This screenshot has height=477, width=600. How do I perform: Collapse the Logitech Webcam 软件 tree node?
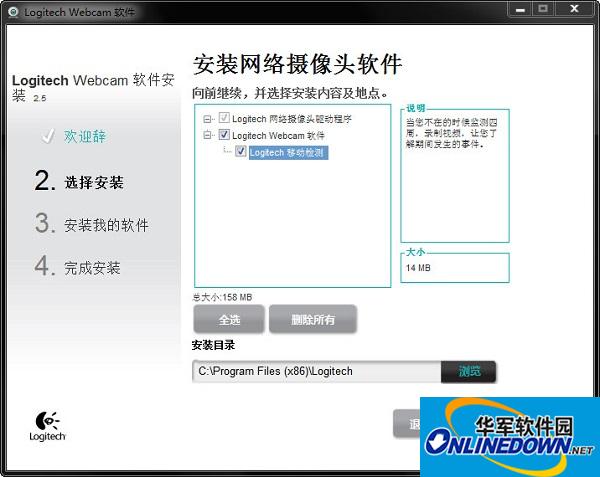[x=207, y=135]
